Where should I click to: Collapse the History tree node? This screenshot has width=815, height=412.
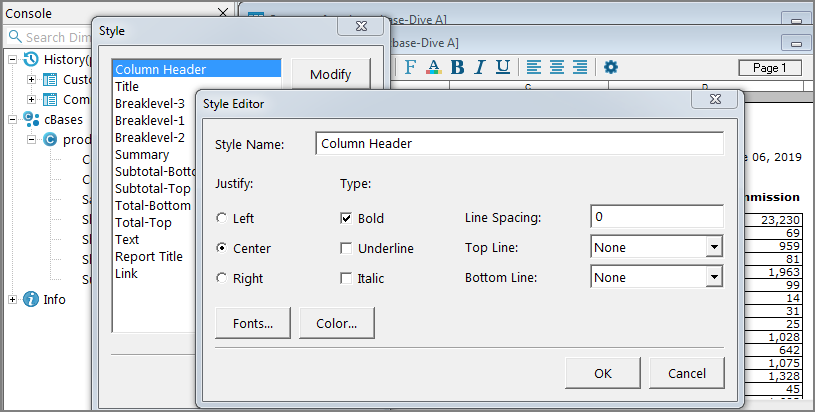(12, 59)
